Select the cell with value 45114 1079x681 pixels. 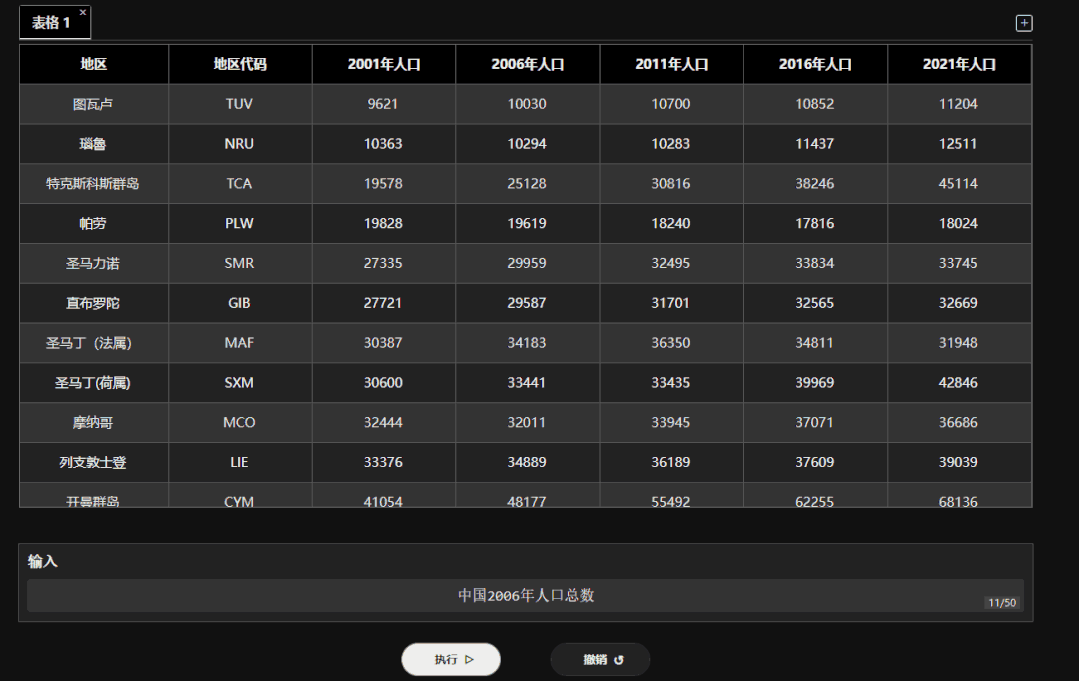click(x=959, y=184)
